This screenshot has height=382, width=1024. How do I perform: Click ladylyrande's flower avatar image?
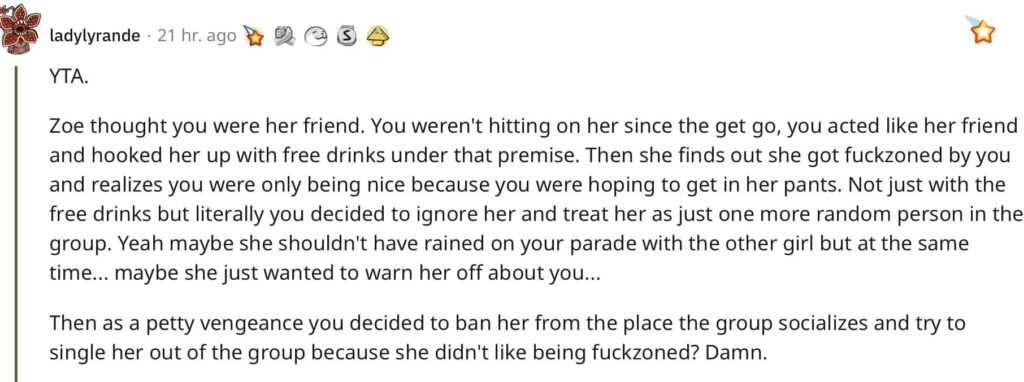click(x=22, y=33)
